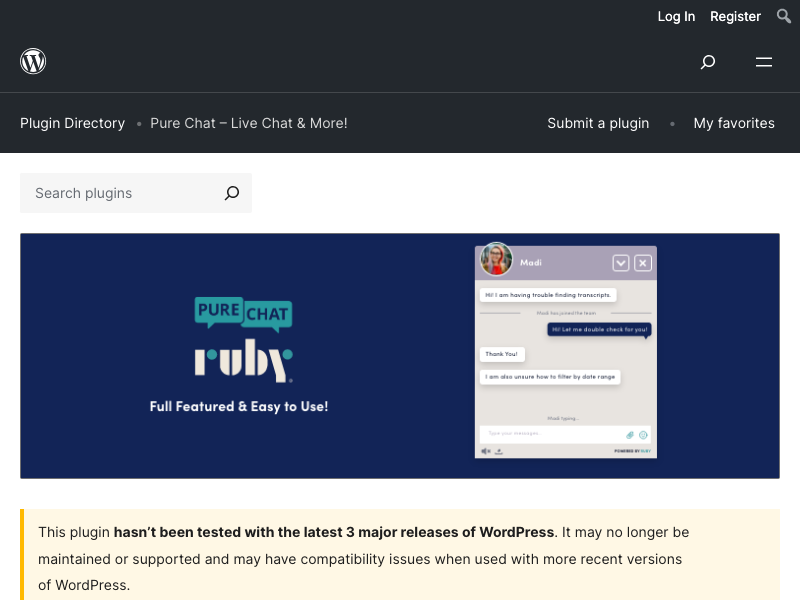
Task: Click Madi's avatar in the chat preview
Action: coord(496,259)
